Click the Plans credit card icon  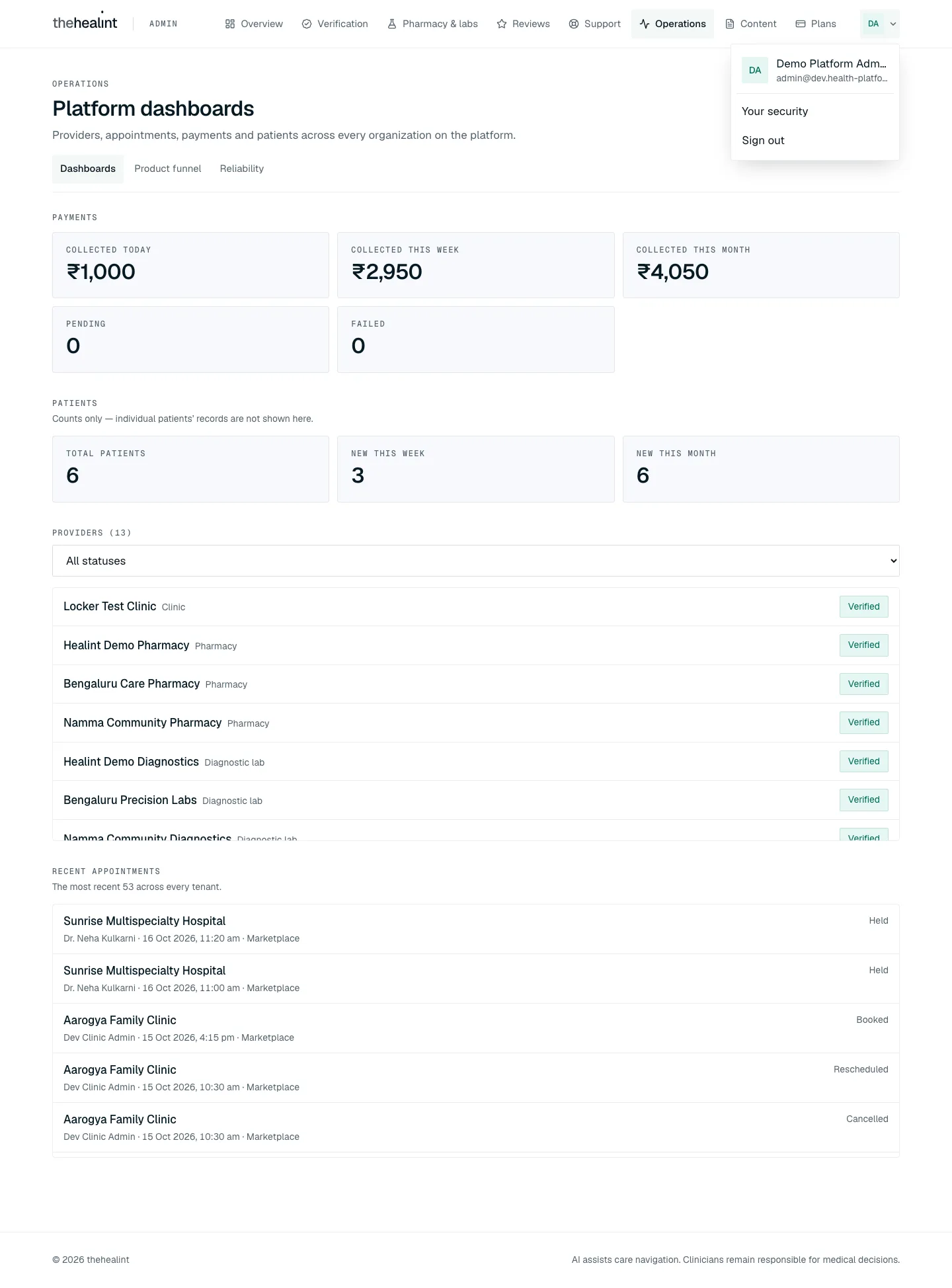coord(801,24)
